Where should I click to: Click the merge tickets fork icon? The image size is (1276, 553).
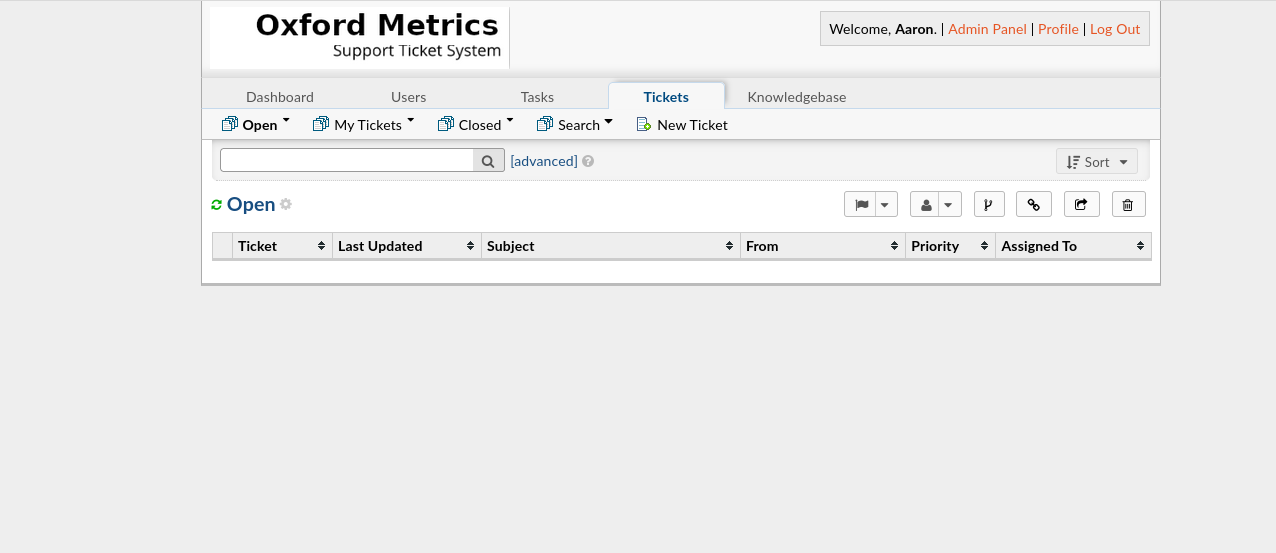coord(988,204)
